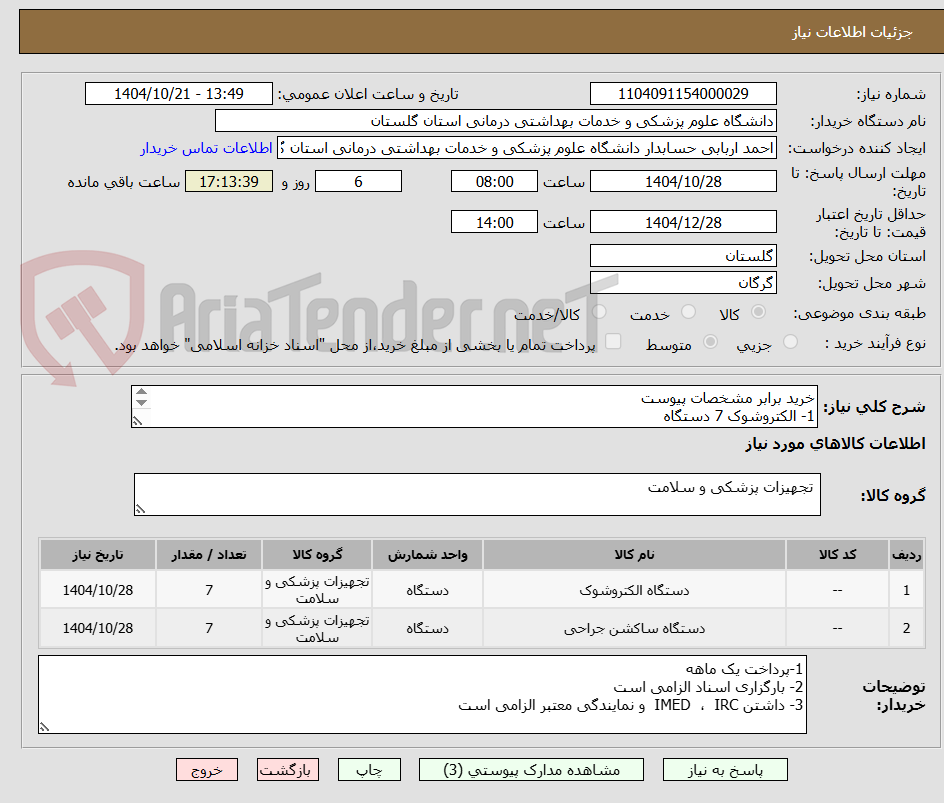The height and width of the screenshot is (803, 944).
Task: Click the بازگشت button
Action: click(x=288, y=769)
